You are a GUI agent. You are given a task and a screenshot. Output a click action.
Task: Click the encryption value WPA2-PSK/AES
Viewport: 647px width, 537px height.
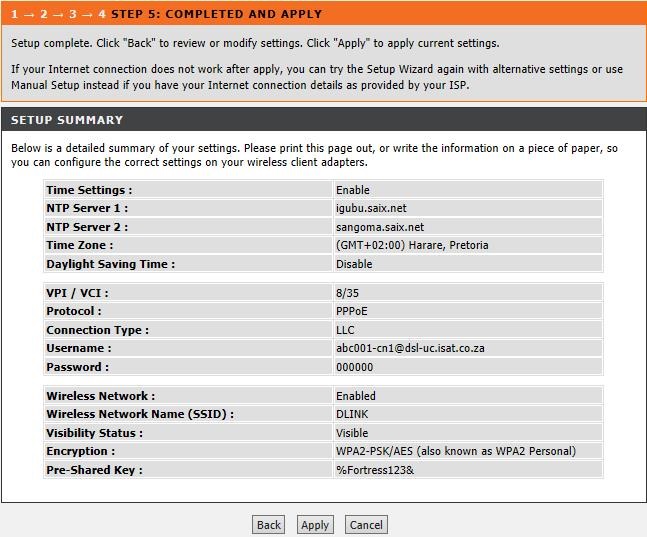(374, 451)
